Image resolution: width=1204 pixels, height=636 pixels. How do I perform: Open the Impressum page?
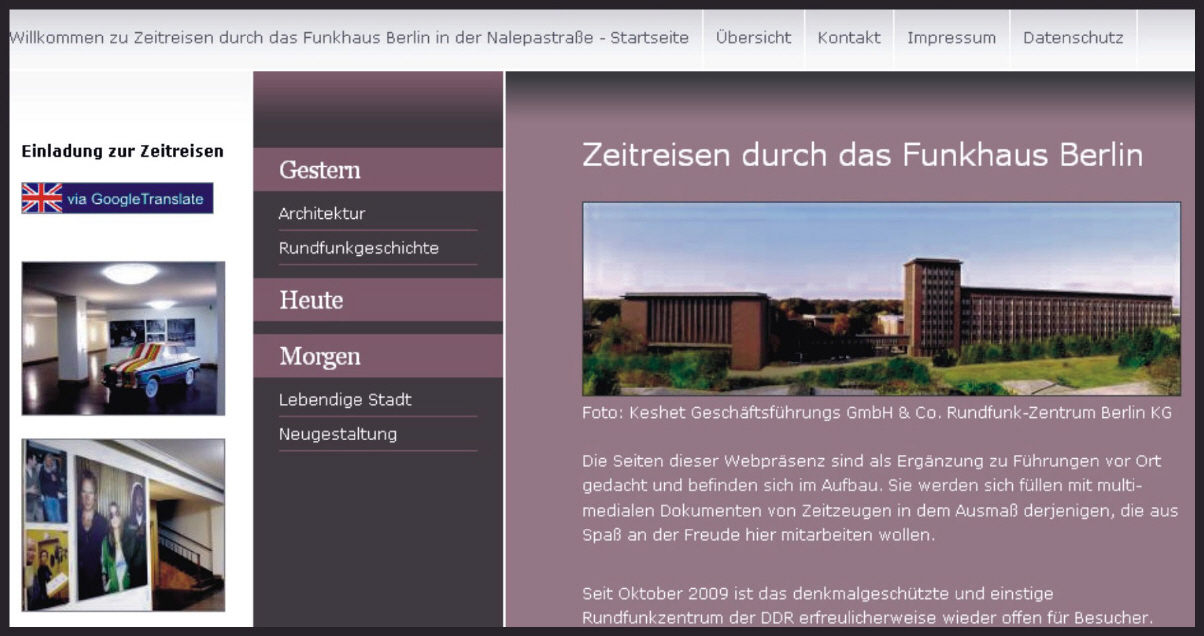point(951,38)
